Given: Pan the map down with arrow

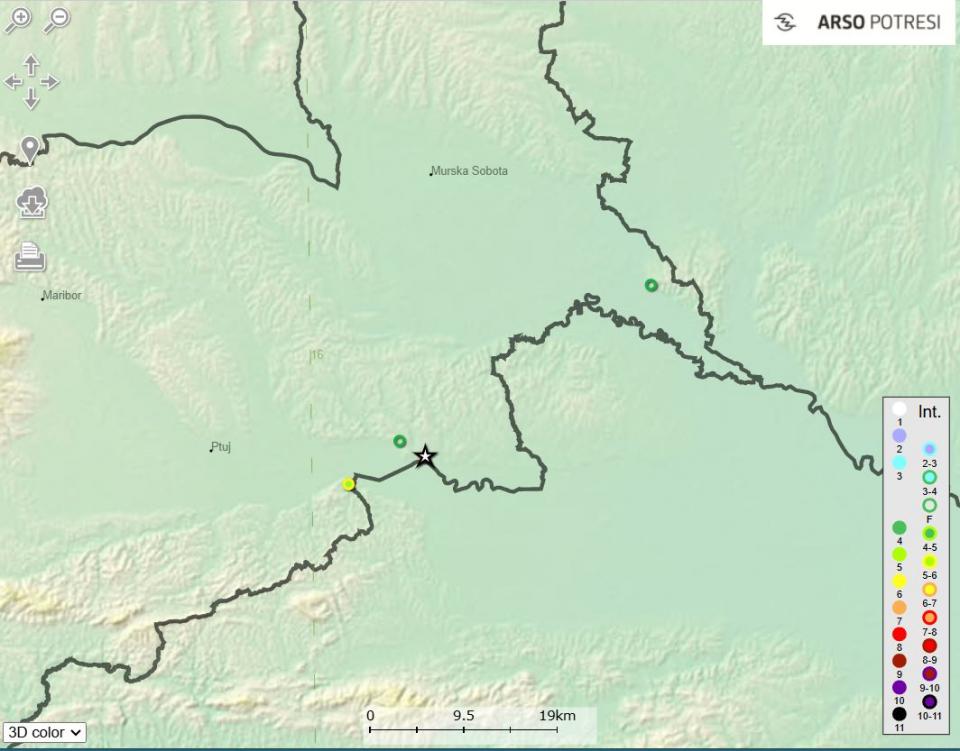Looking at the screenshot, I should [31, 99].
